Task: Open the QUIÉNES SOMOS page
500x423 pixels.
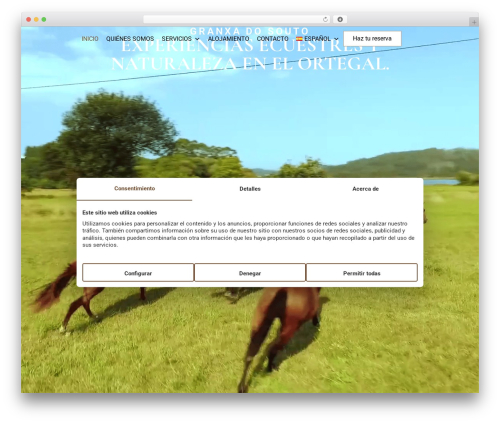Action: coord(130,39)
